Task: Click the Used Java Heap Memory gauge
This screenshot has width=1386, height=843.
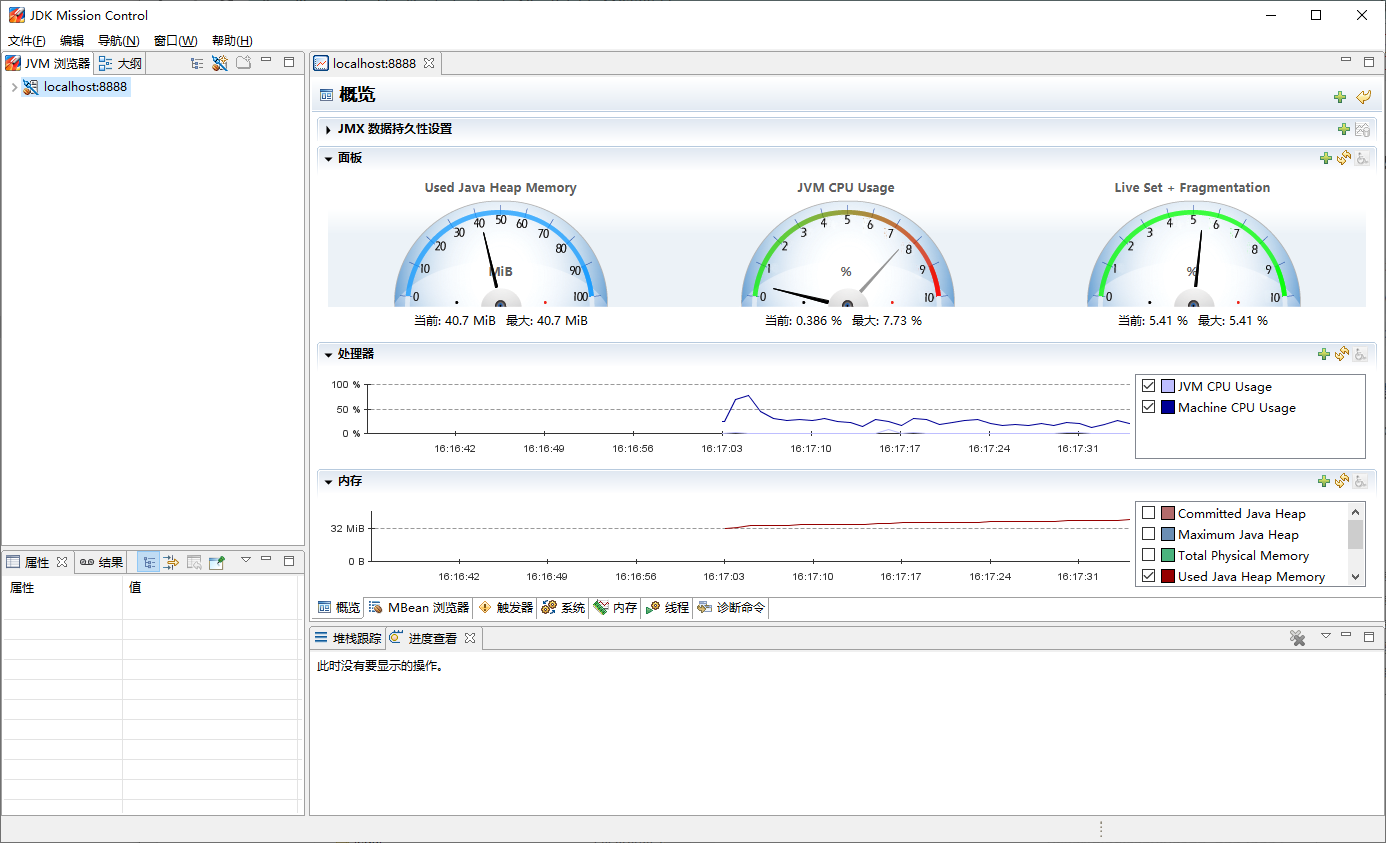Action: [x=500, y=254]
